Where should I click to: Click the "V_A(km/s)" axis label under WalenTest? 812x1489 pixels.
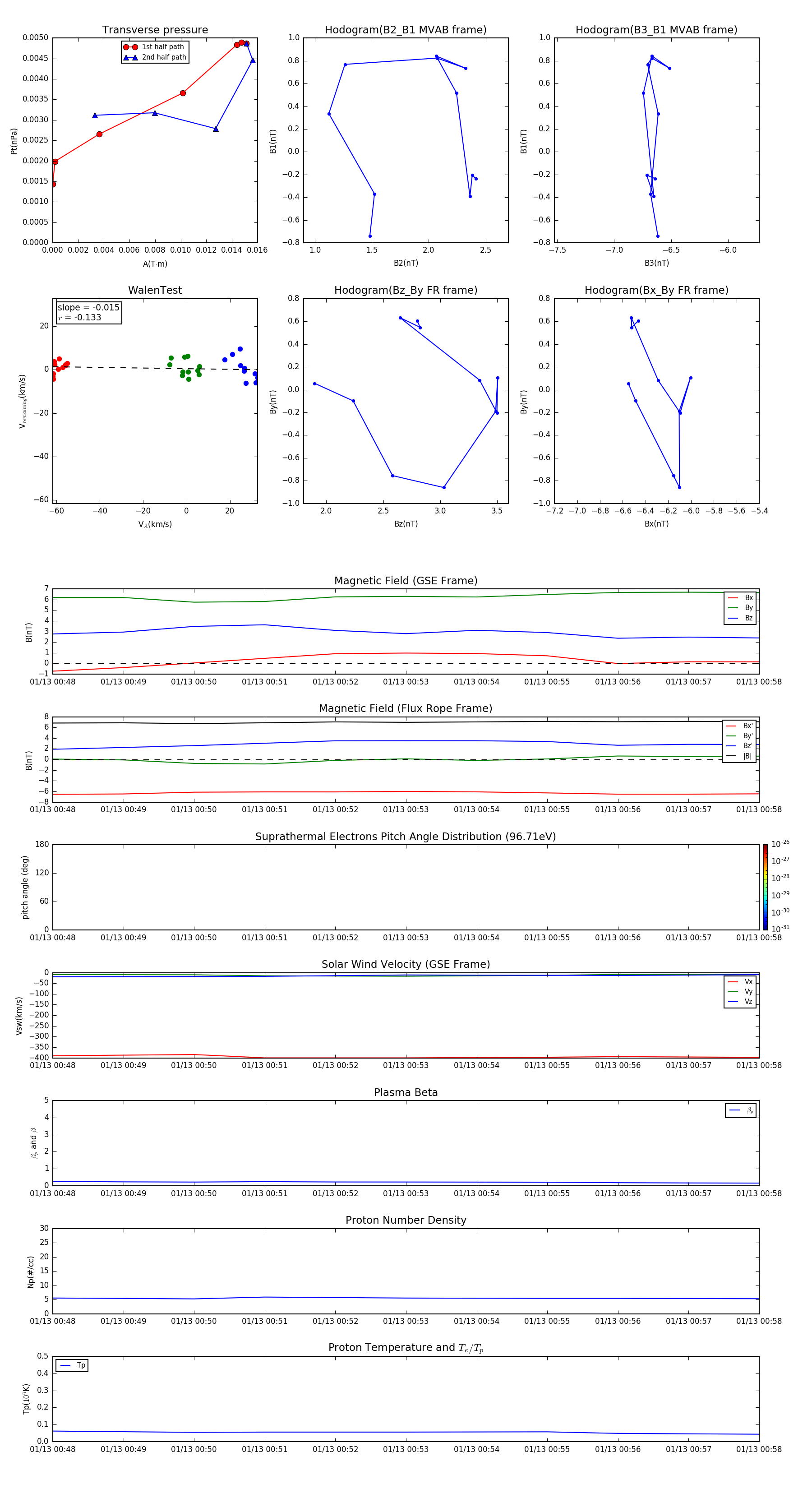[155, 524]
